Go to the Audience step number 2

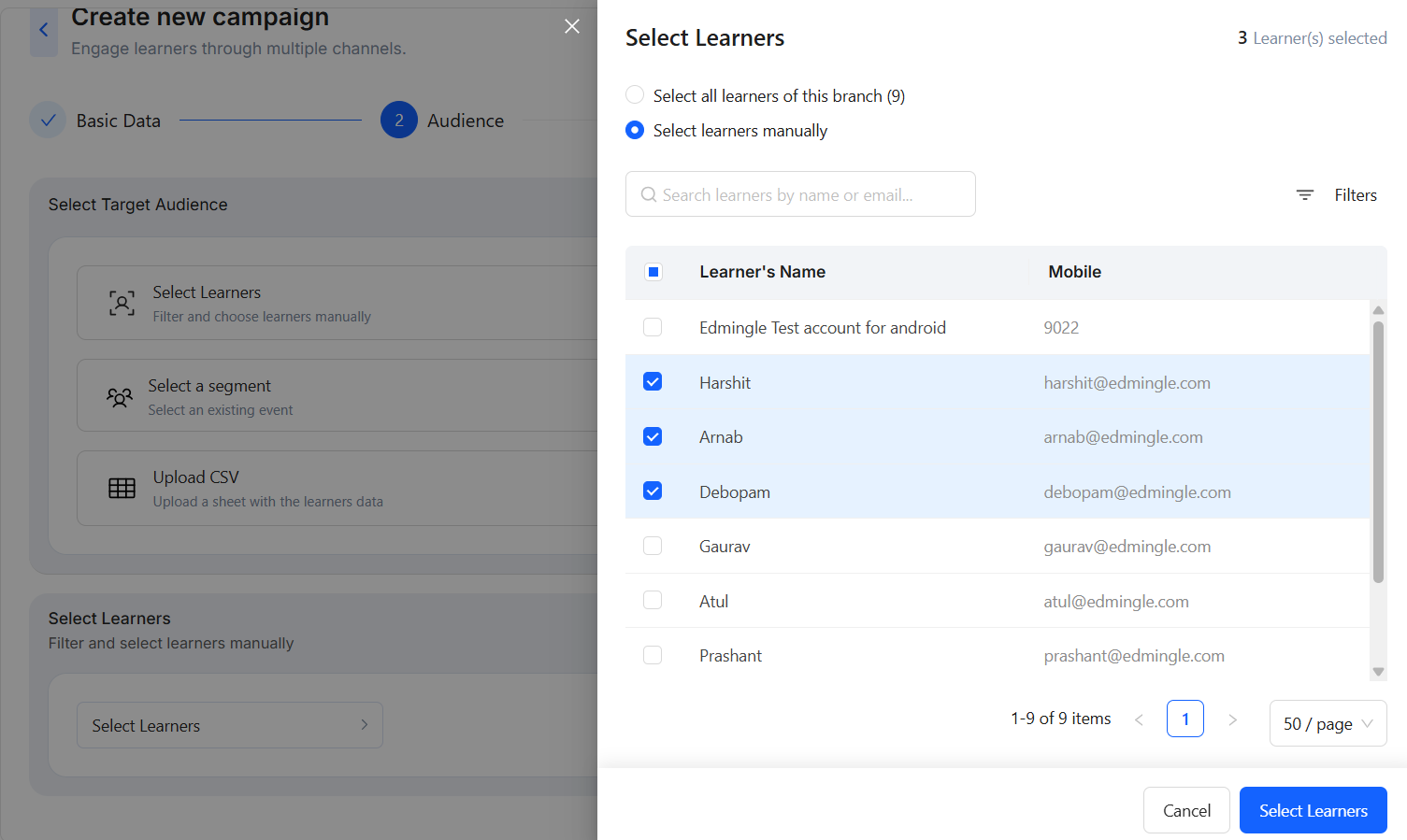tap(399, 121)
